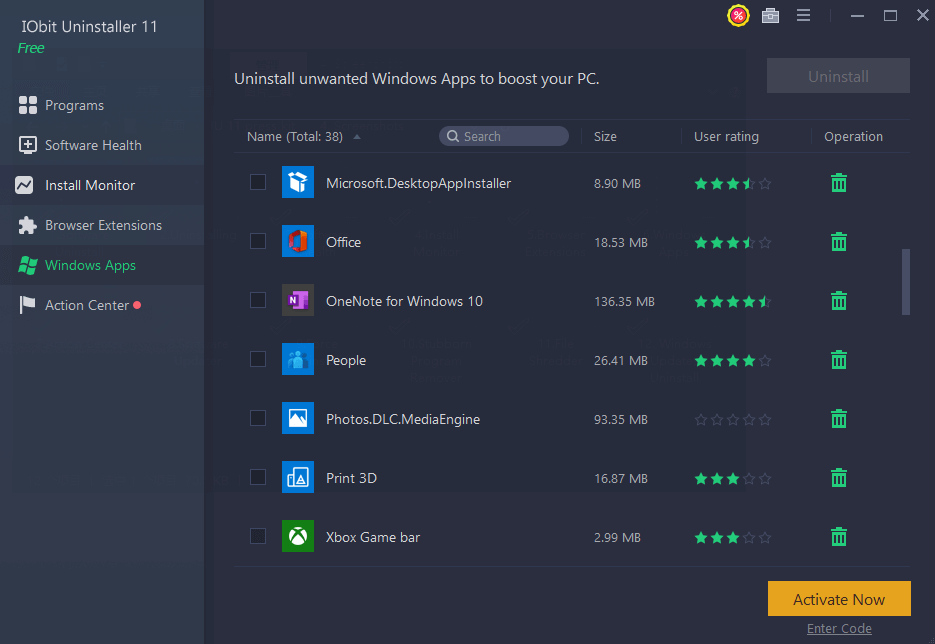935x644 pixels.
Task: Open Browser Extensions section
Action: pos(102,225)
